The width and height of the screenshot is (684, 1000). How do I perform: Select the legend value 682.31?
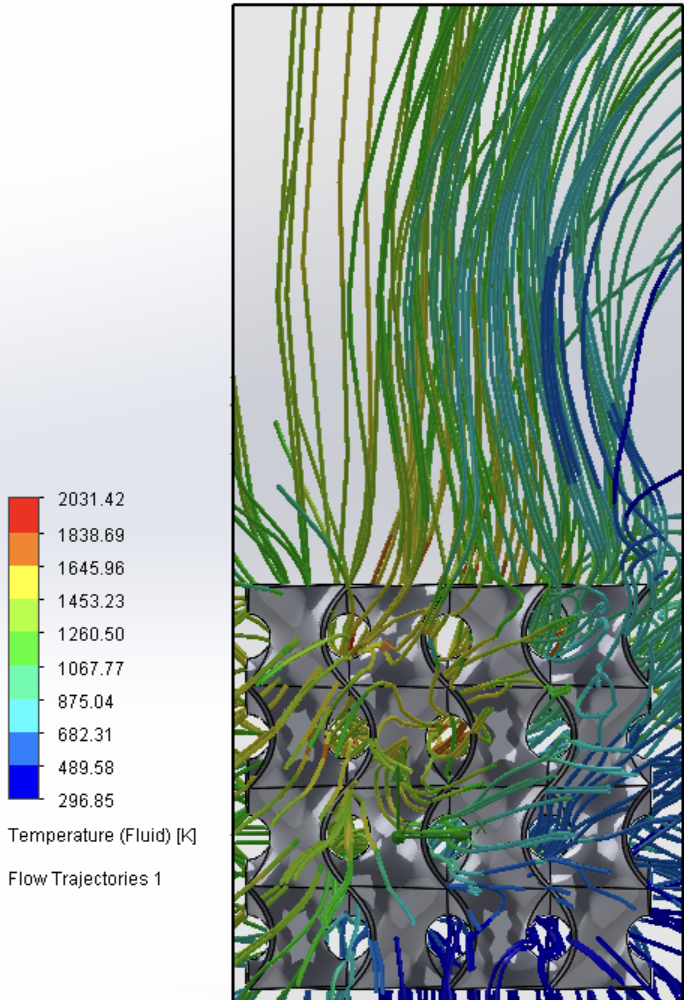86,735
